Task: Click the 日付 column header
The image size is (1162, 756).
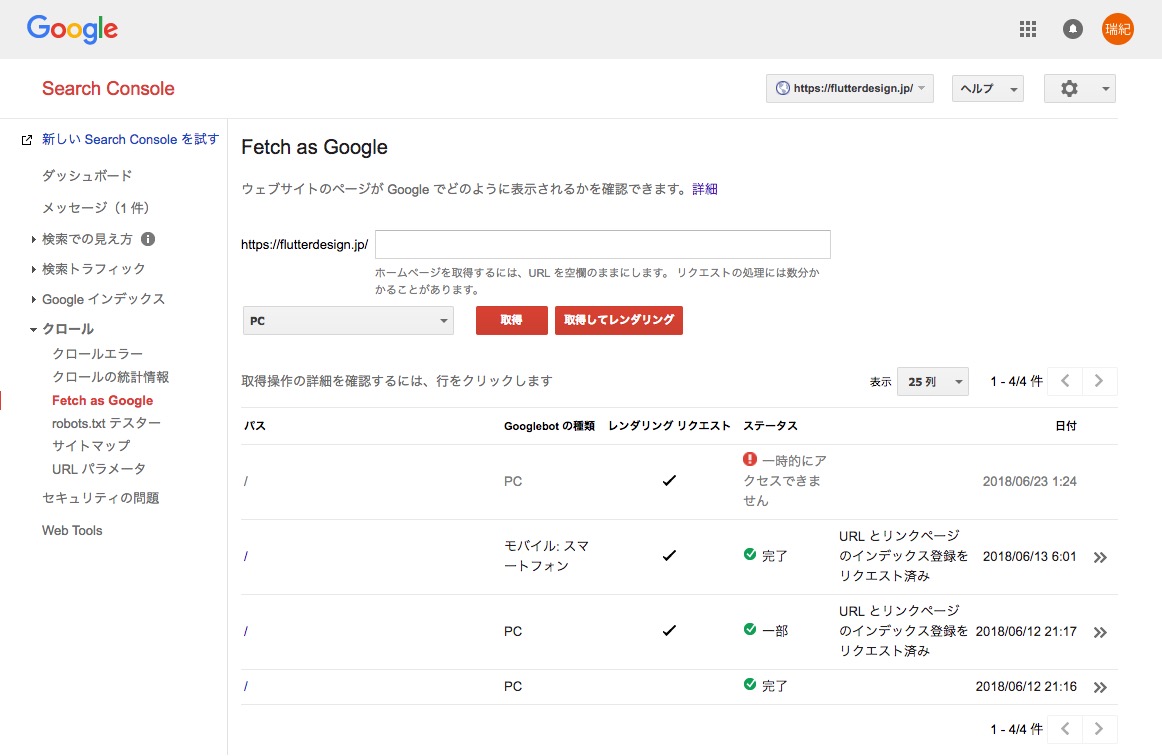Action: (x=1066, y=425)
